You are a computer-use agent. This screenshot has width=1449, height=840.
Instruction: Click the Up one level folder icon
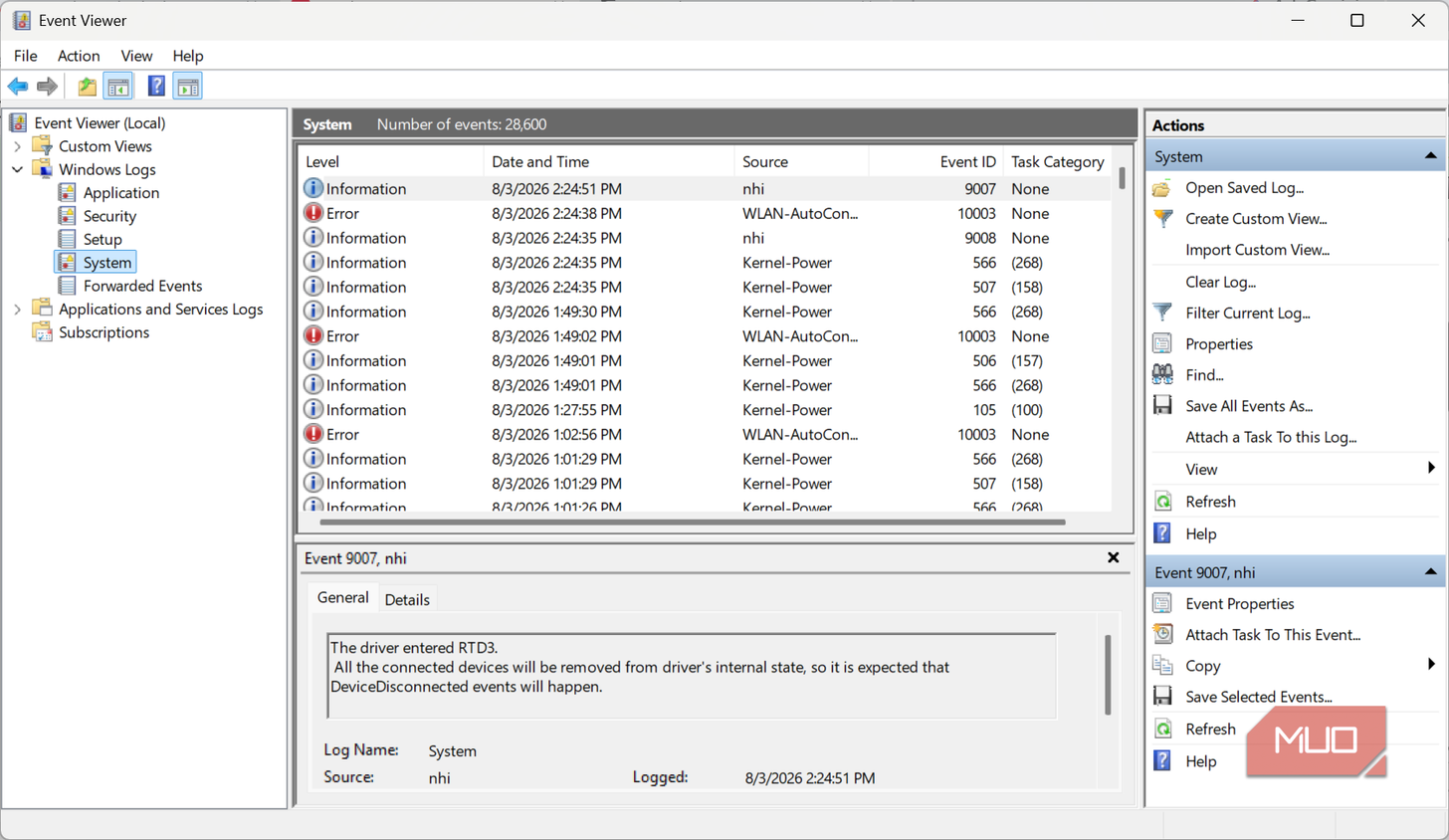click(88, 87)
